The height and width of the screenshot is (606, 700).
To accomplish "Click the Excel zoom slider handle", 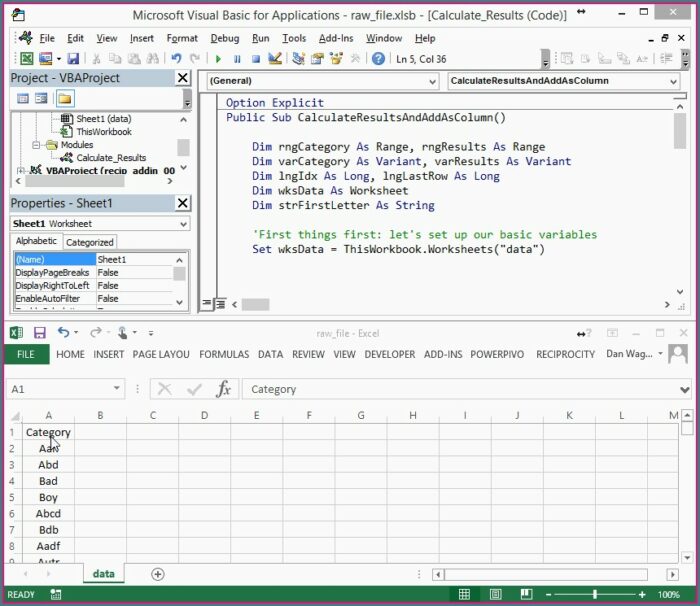I will click(x=595, y=594).
